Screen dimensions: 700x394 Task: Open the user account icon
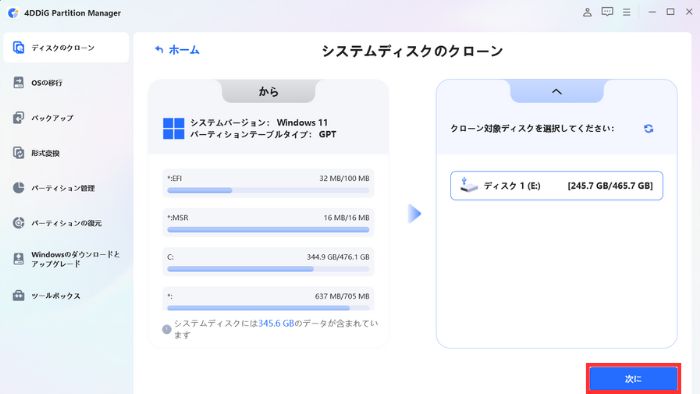click(x=587, y=12)
